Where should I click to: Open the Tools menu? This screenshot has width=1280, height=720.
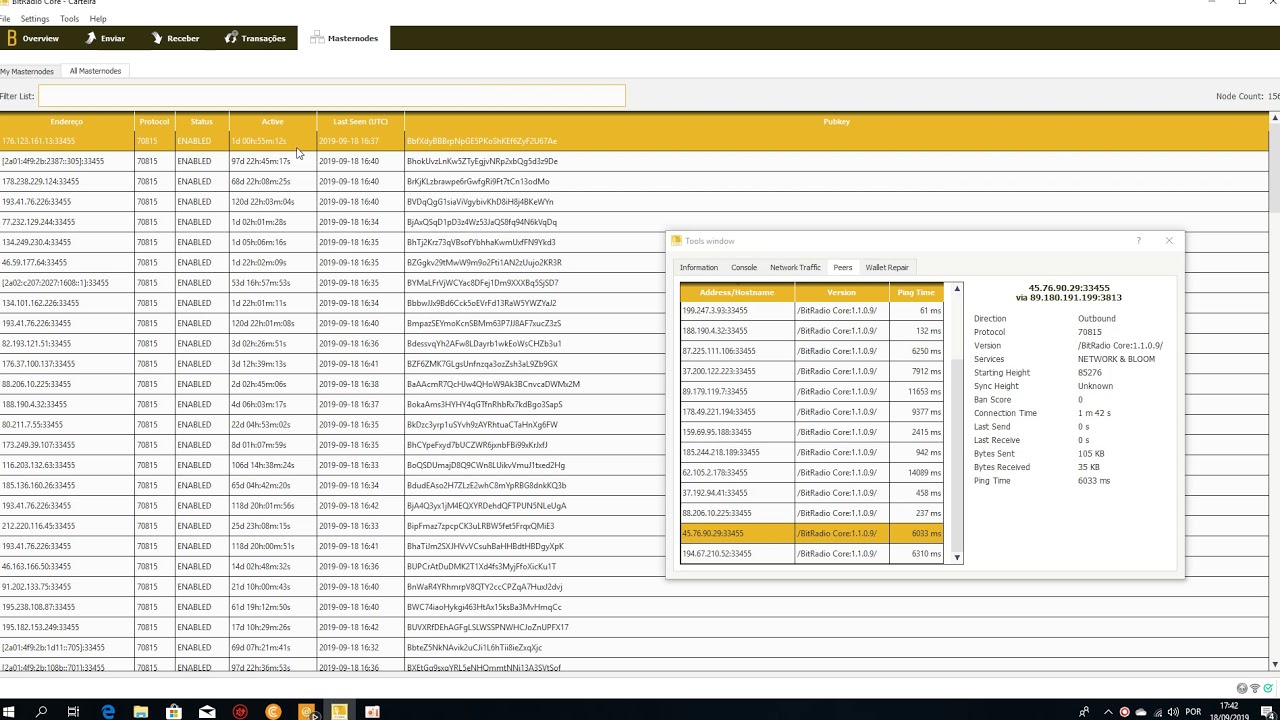coord(70,19)
